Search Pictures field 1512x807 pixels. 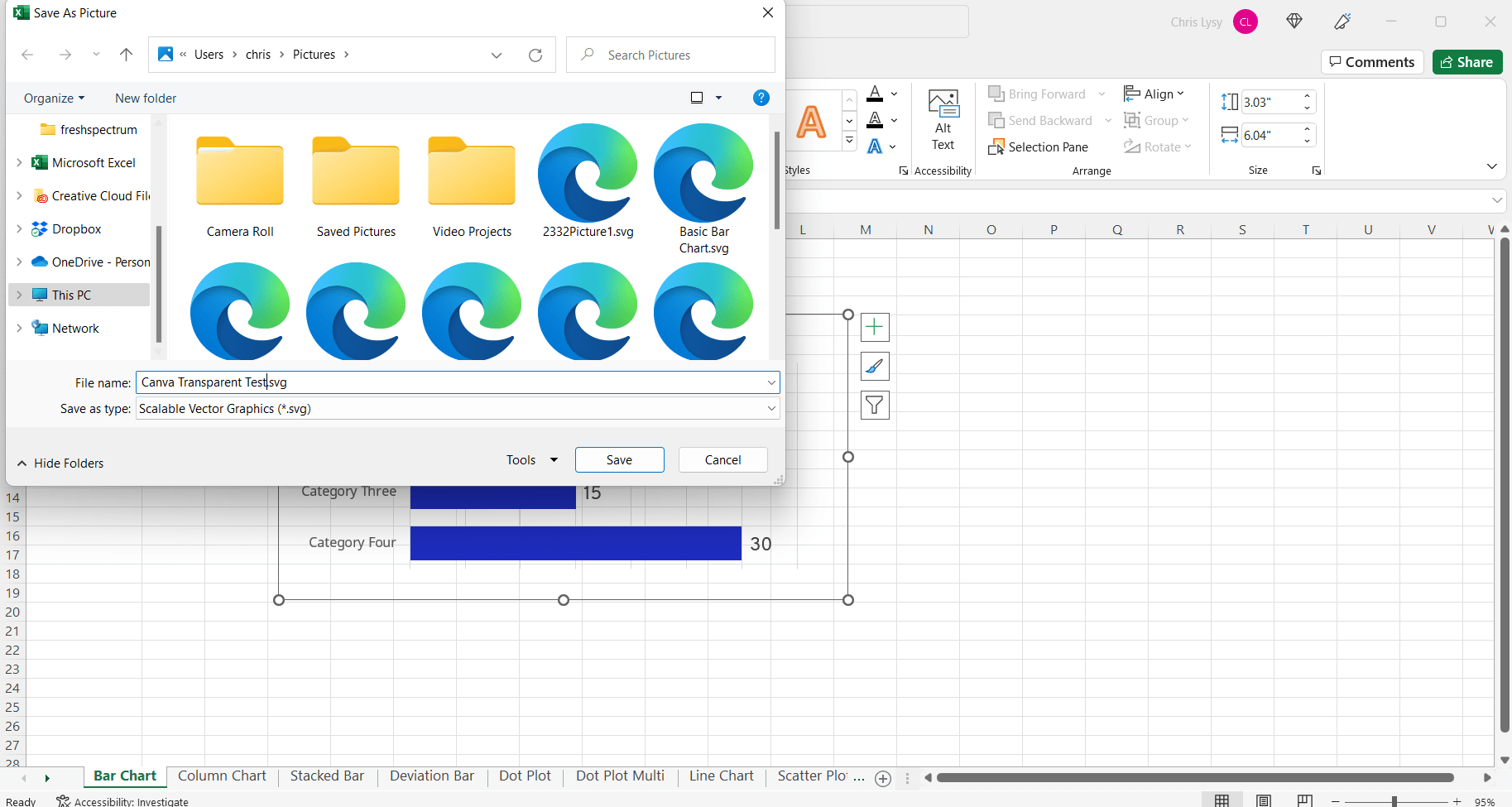coord(671,55)
